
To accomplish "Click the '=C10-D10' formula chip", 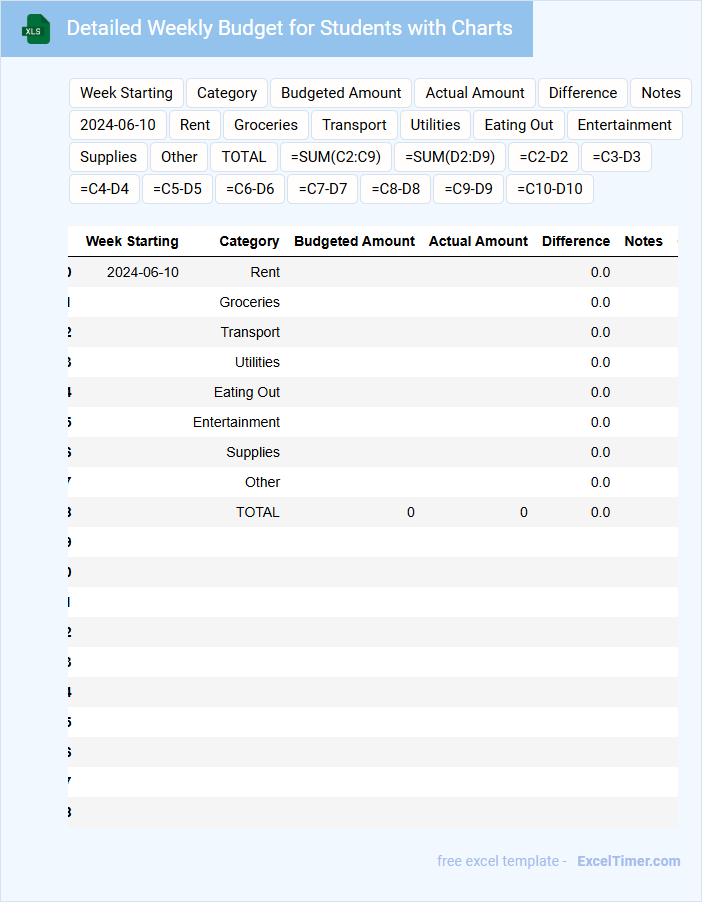I will [550, 189].
